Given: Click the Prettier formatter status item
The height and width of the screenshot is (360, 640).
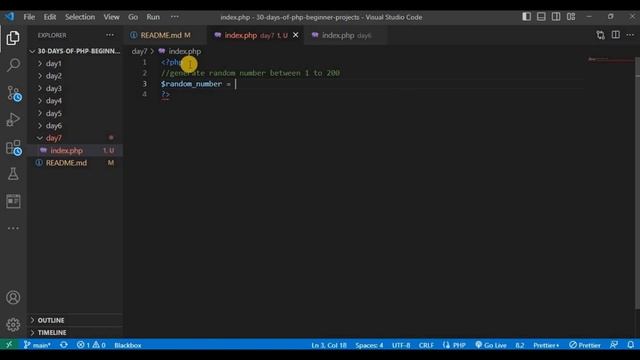Looking at the screenshot, I should (x=585, y=345).
